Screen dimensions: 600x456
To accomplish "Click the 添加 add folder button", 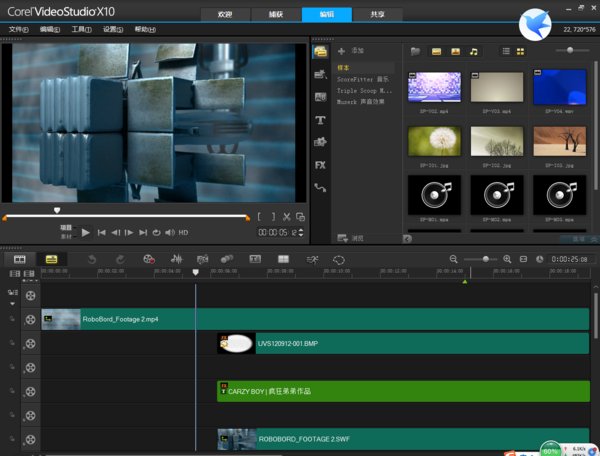I will tap(351, 50).
